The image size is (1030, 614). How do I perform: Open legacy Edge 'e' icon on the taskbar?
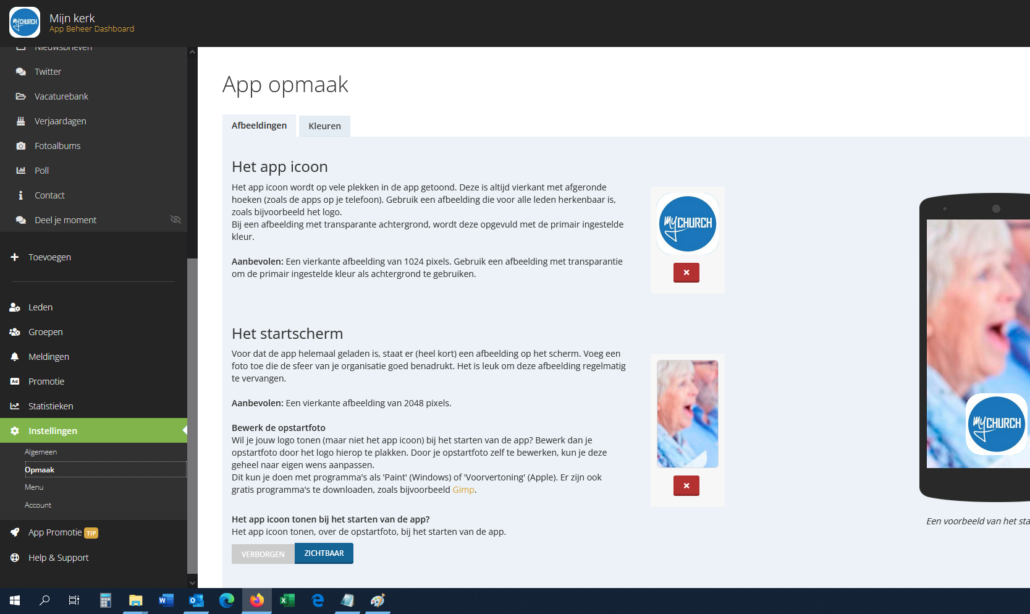317,600
